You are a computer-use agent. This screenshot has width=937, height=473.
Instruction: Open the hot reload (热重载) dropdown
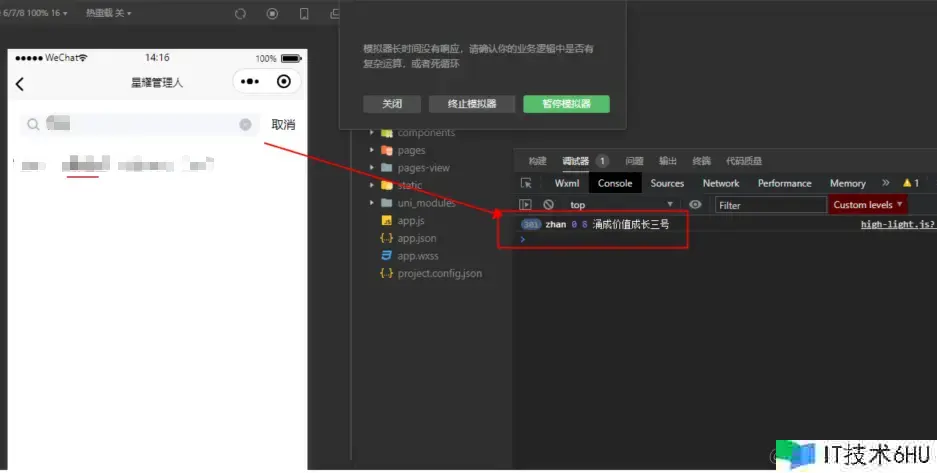point(108,14)
